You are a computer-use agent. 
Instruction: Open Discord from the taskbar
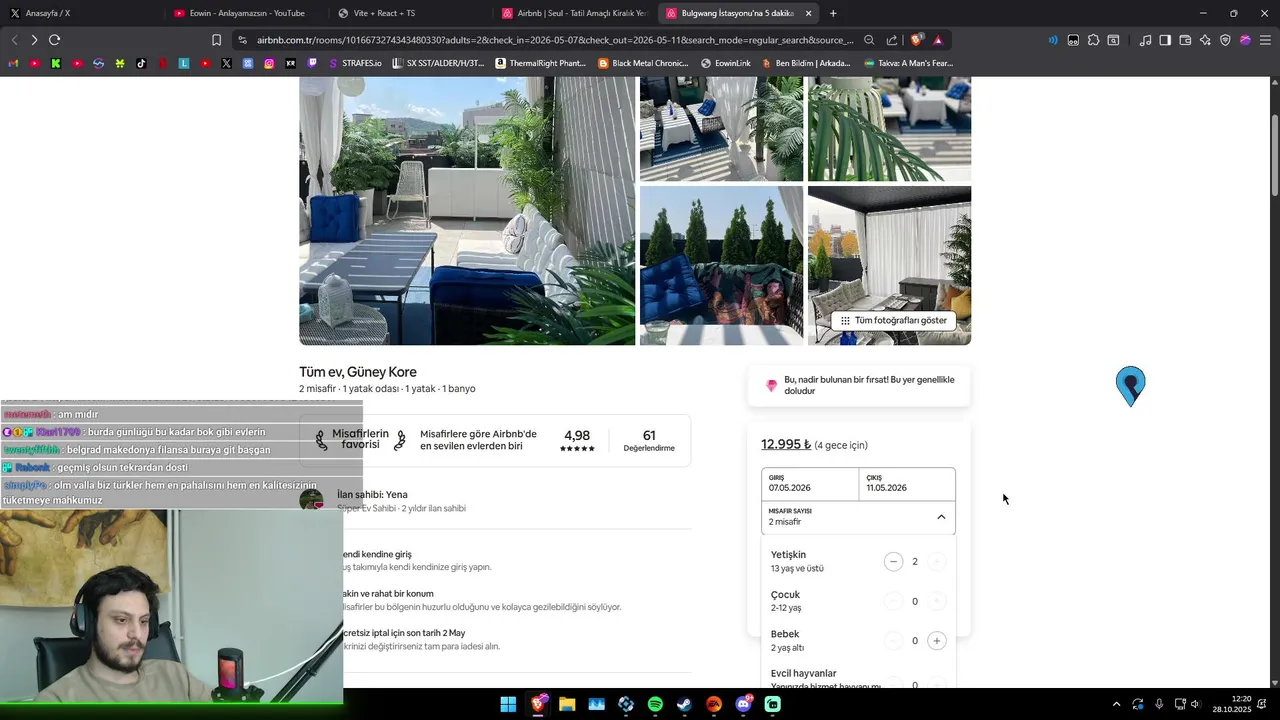[x=743, y=704]
